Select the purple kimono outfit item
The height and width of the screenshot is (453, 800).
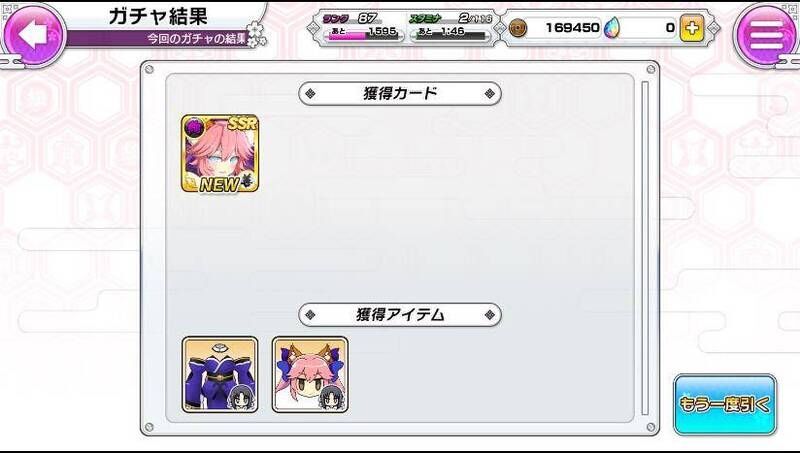click(x=220, y=374)
